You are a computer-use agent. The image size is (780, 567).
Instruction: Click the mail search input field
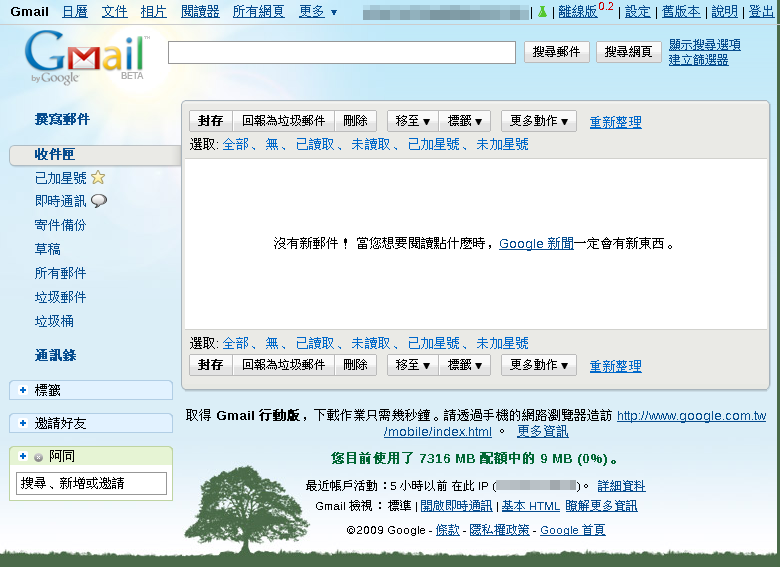click(342, 52)
